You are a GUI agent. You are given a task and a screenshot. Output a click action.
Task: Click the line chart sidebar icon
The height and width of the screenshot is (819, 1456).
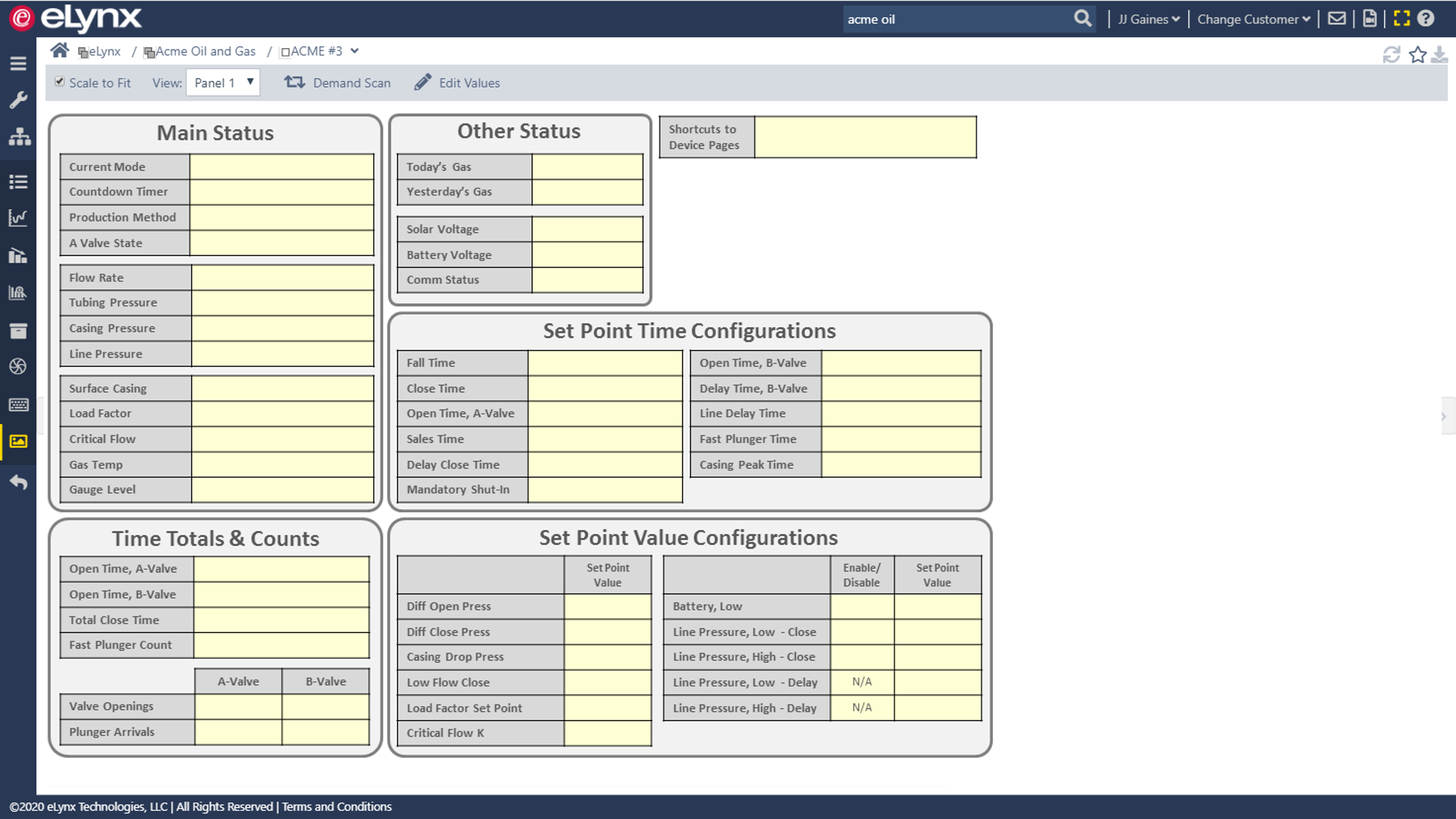coord(18,217)
